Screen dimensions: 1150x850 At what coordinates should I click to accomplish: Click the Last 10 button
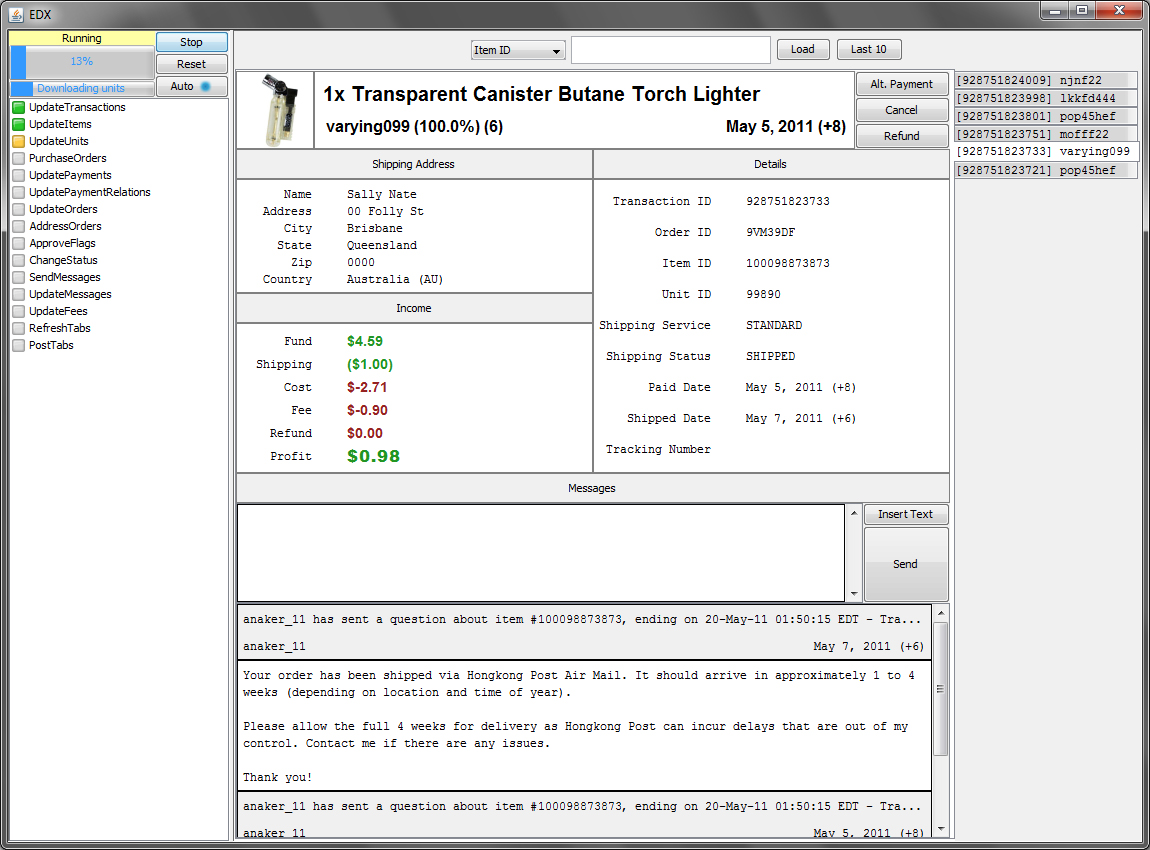pos(868,50)
